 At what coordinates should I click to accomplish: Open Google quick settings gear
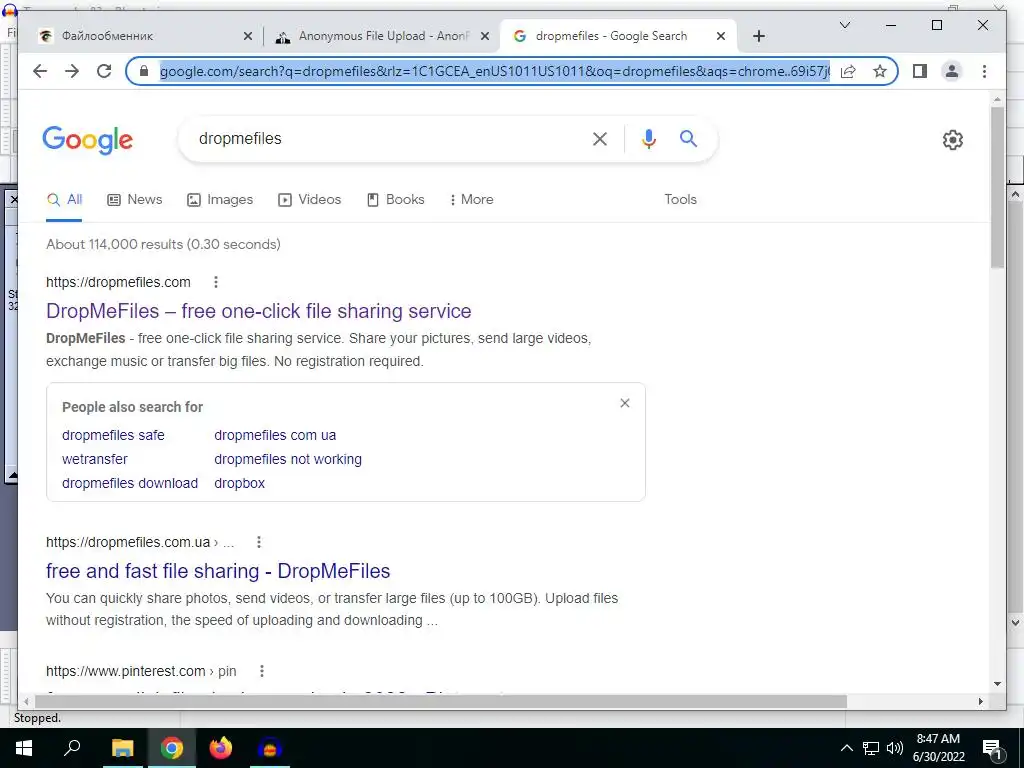point(952,140)
